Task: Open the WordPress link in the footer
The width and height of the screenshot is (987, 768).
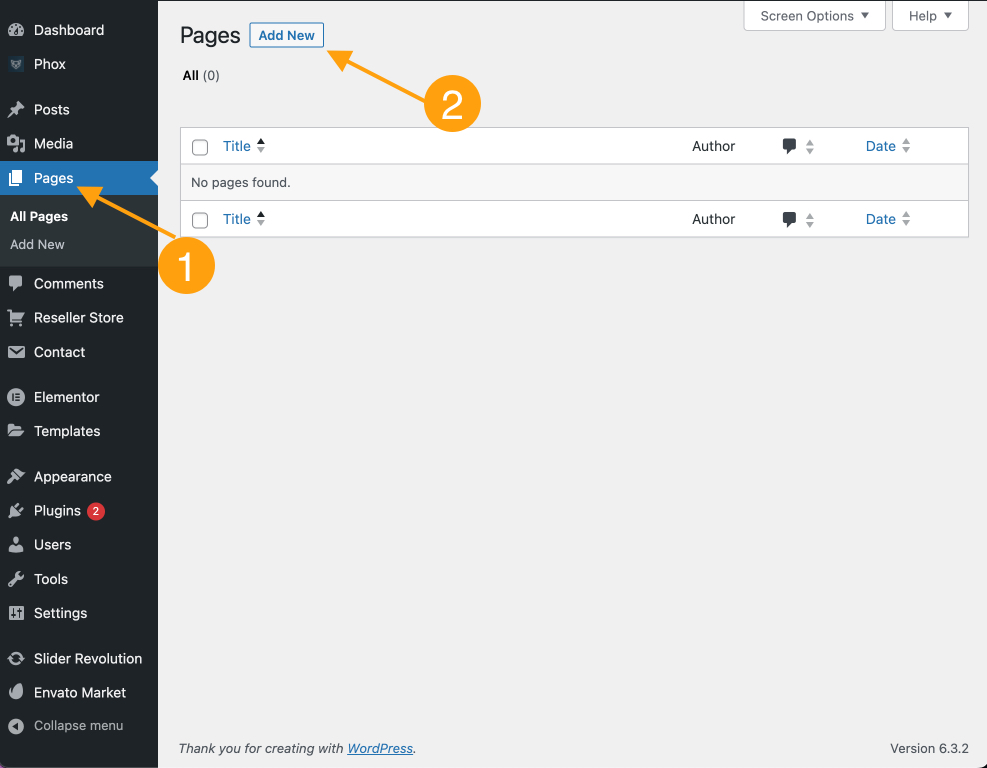Action: click(380, 748)
